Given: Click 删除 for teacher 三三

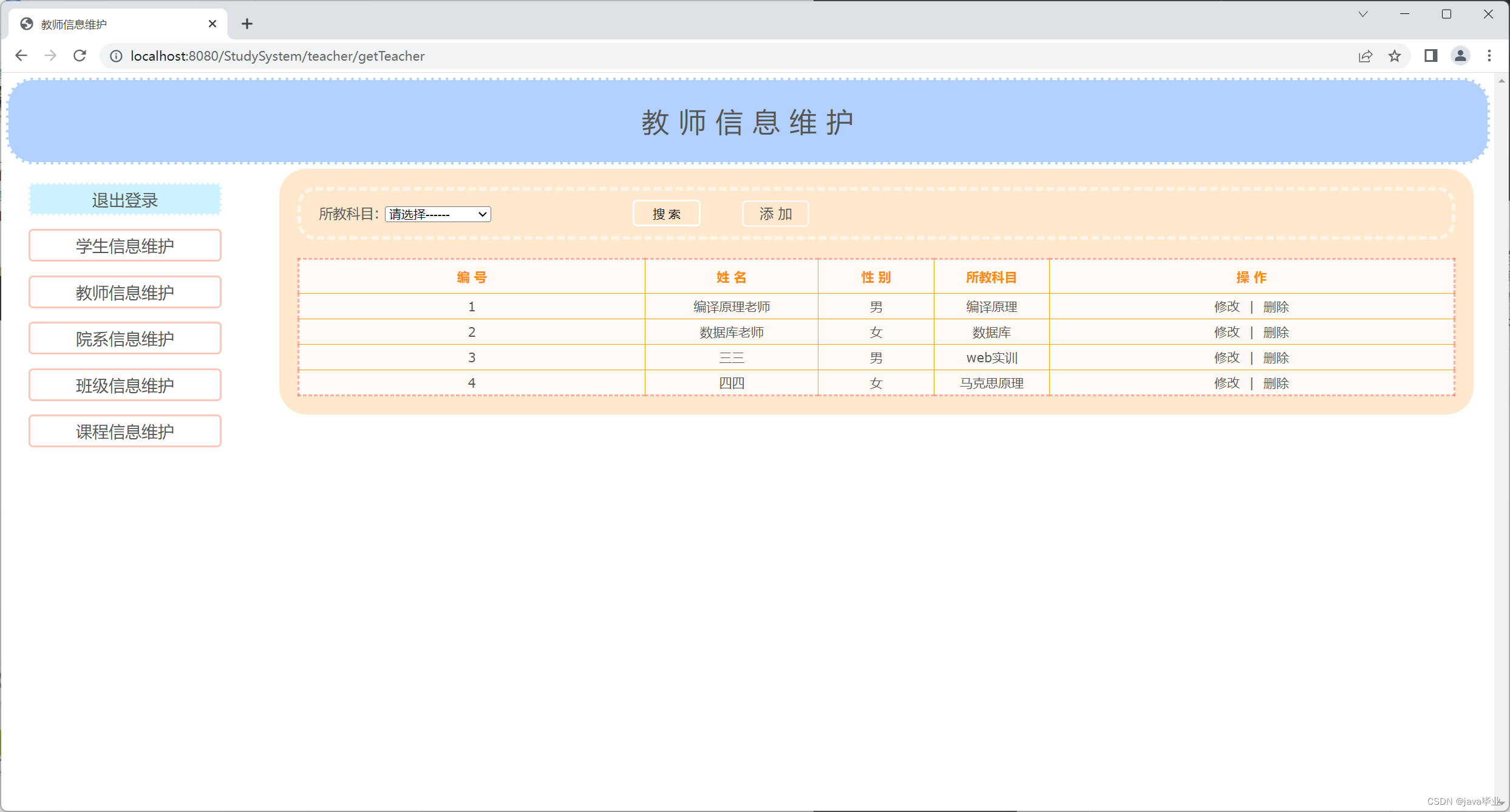Looking at the screenshot, I should click(x=1276, y=358).
